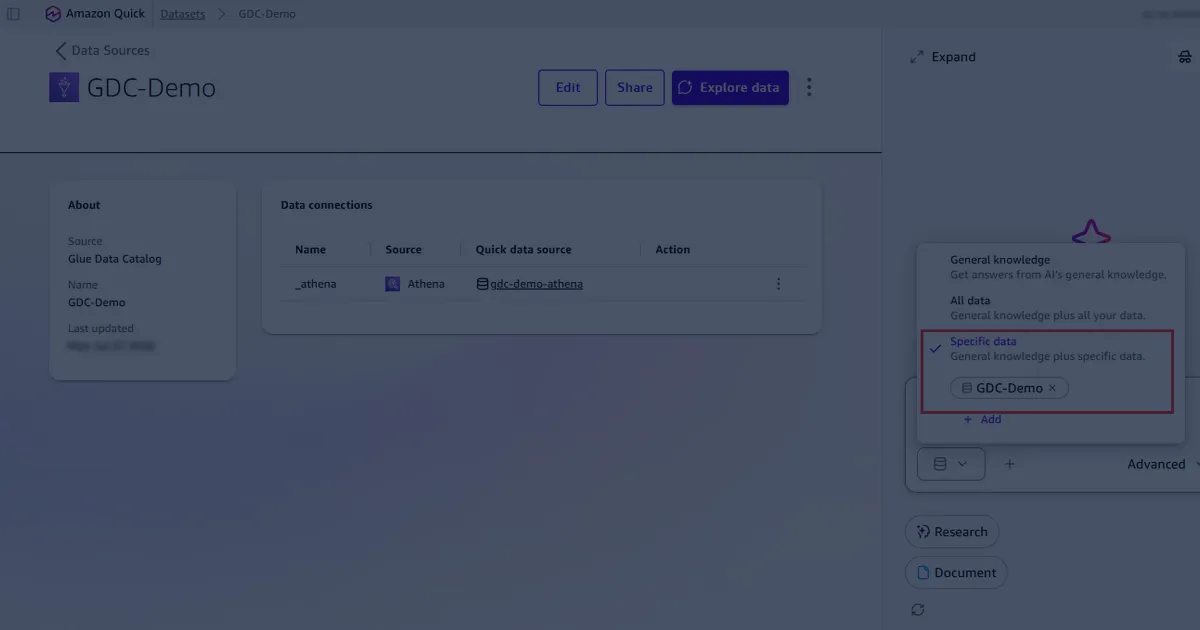Remove the GDC-Demo chip
The height and width of the screenshot is (630, 1200).
[x=1052, y=388]
